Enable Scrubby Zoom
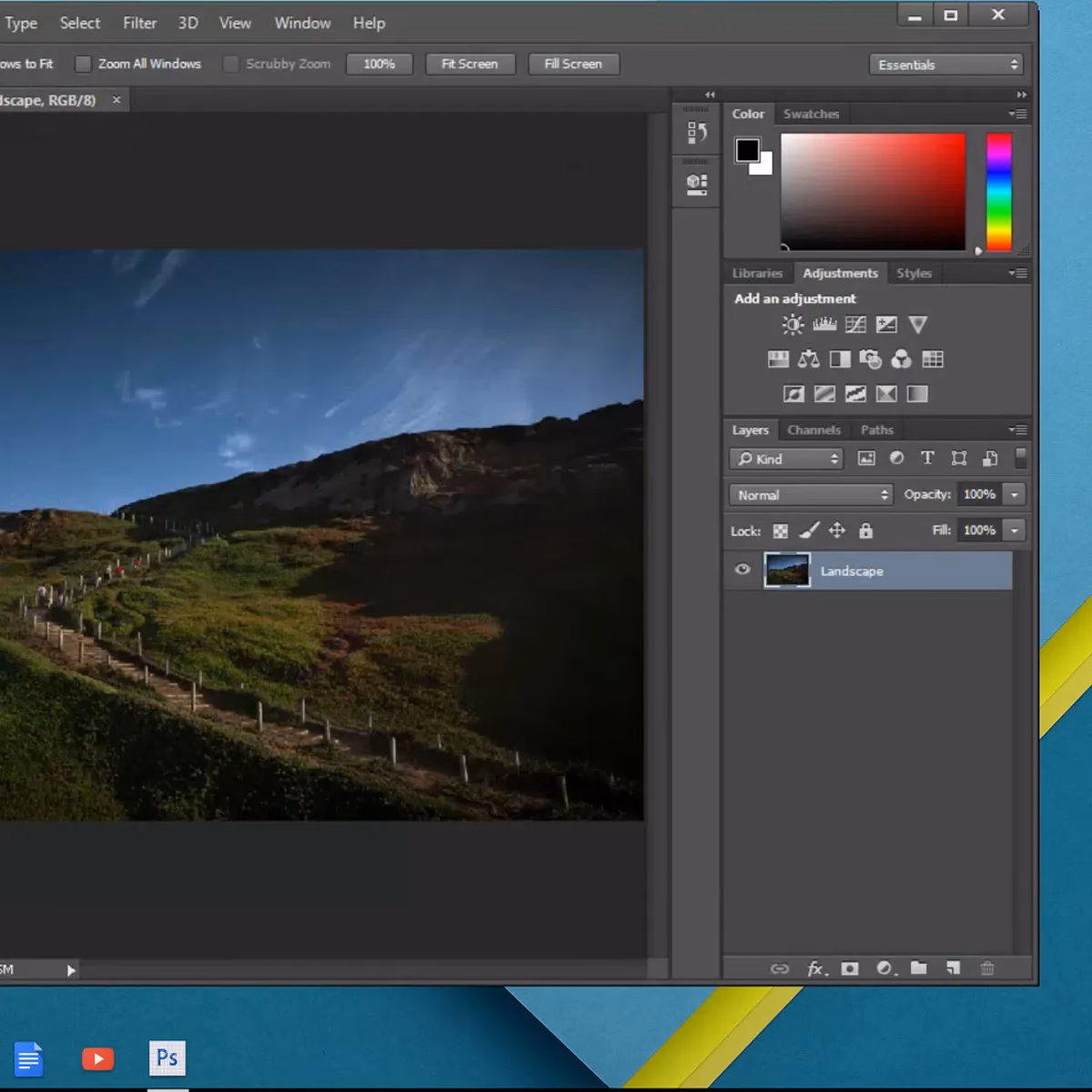Viewport: 1092px width, 1092px height. click(x=231, y=64)
